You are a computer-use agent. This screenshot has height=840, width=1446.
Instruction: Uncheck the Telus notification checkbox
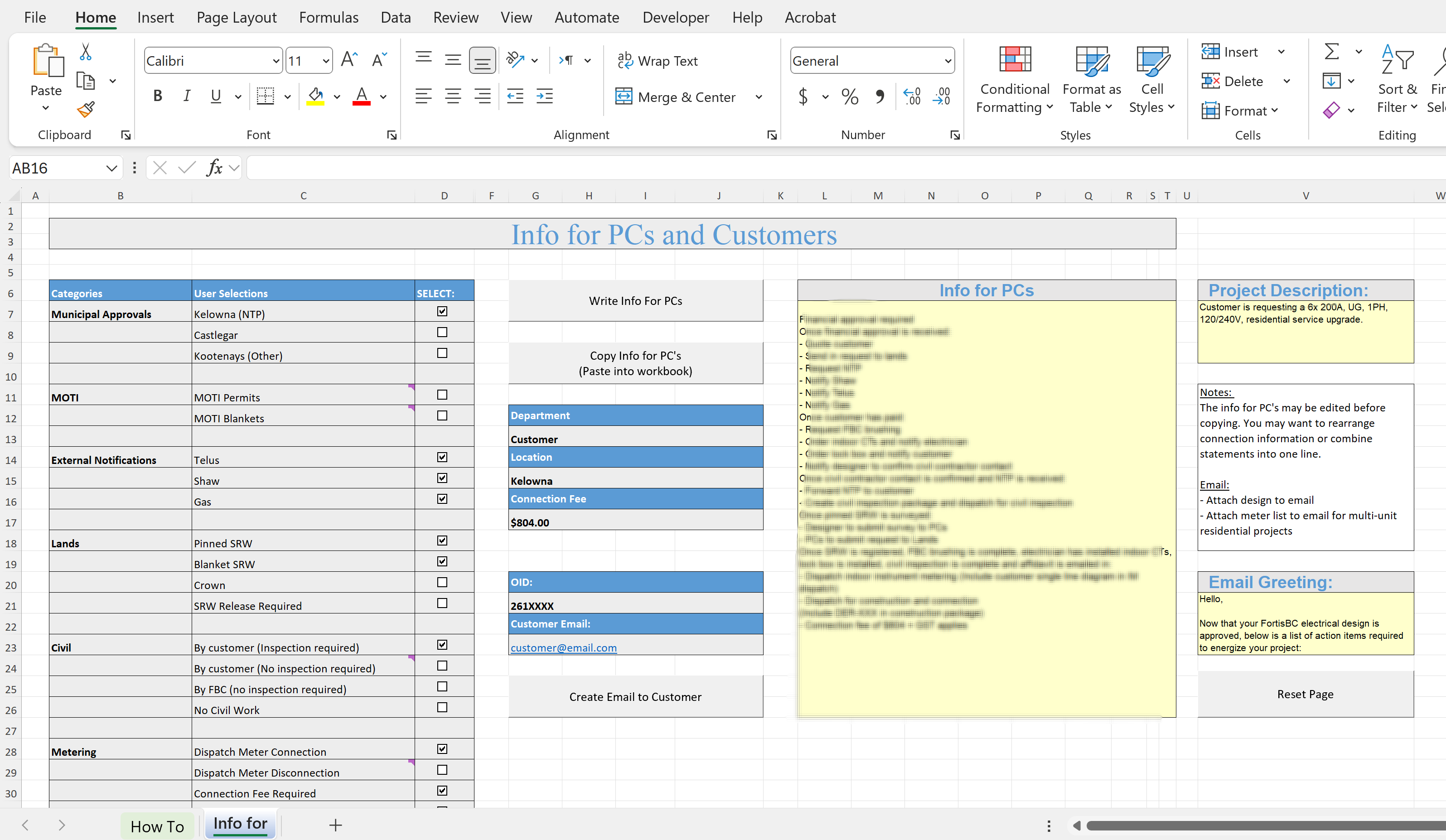click(442, 457)
